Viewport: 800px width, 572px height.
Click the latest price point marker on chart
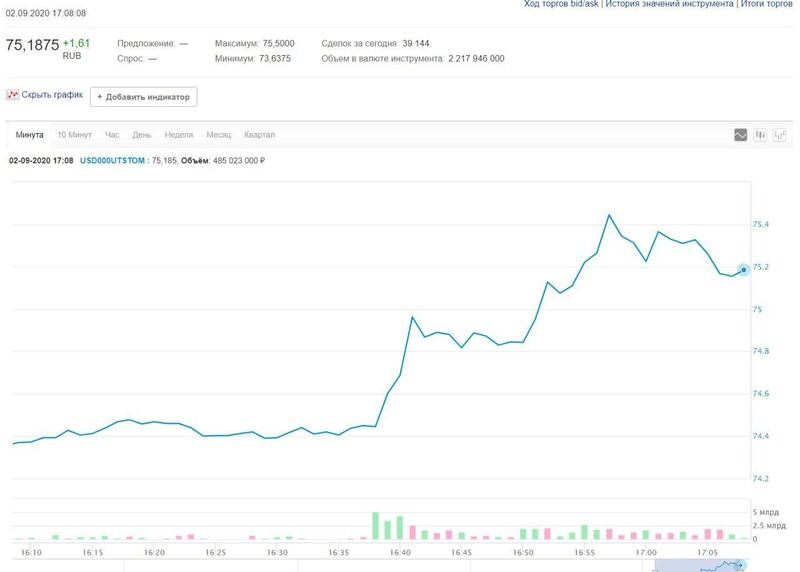743,269
